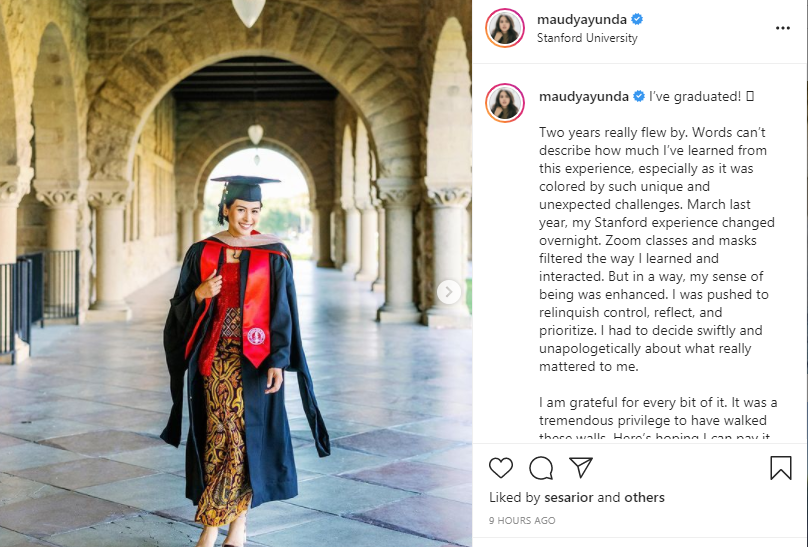Click the verified badge beside the caption username

[x=637, y=97]
